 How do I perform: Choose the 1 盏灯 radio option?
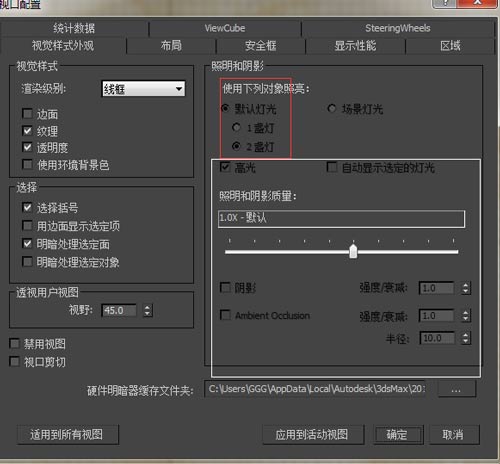point(236,127)
